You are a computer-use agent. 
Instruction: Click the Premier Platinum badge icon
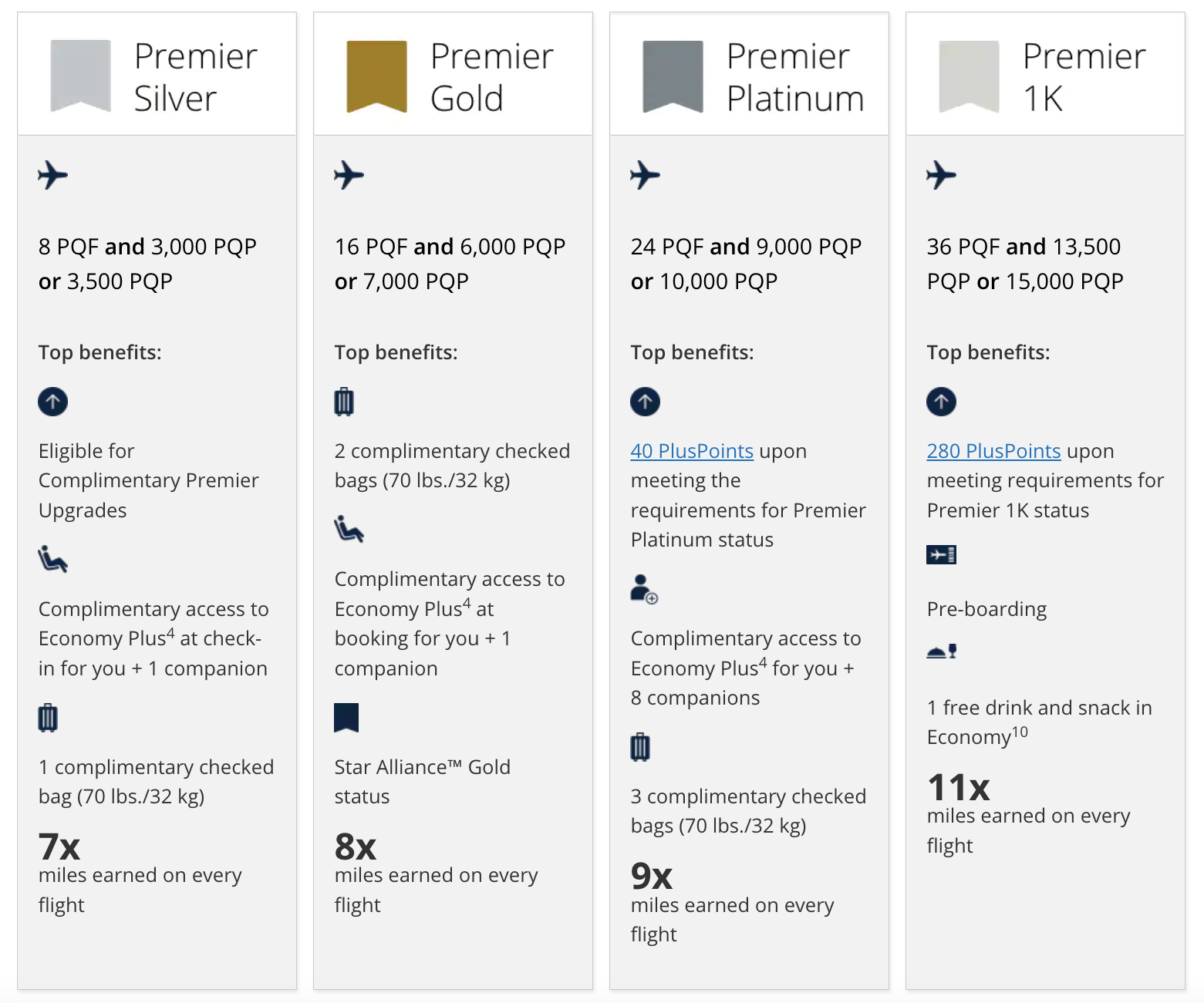[673, 76]
